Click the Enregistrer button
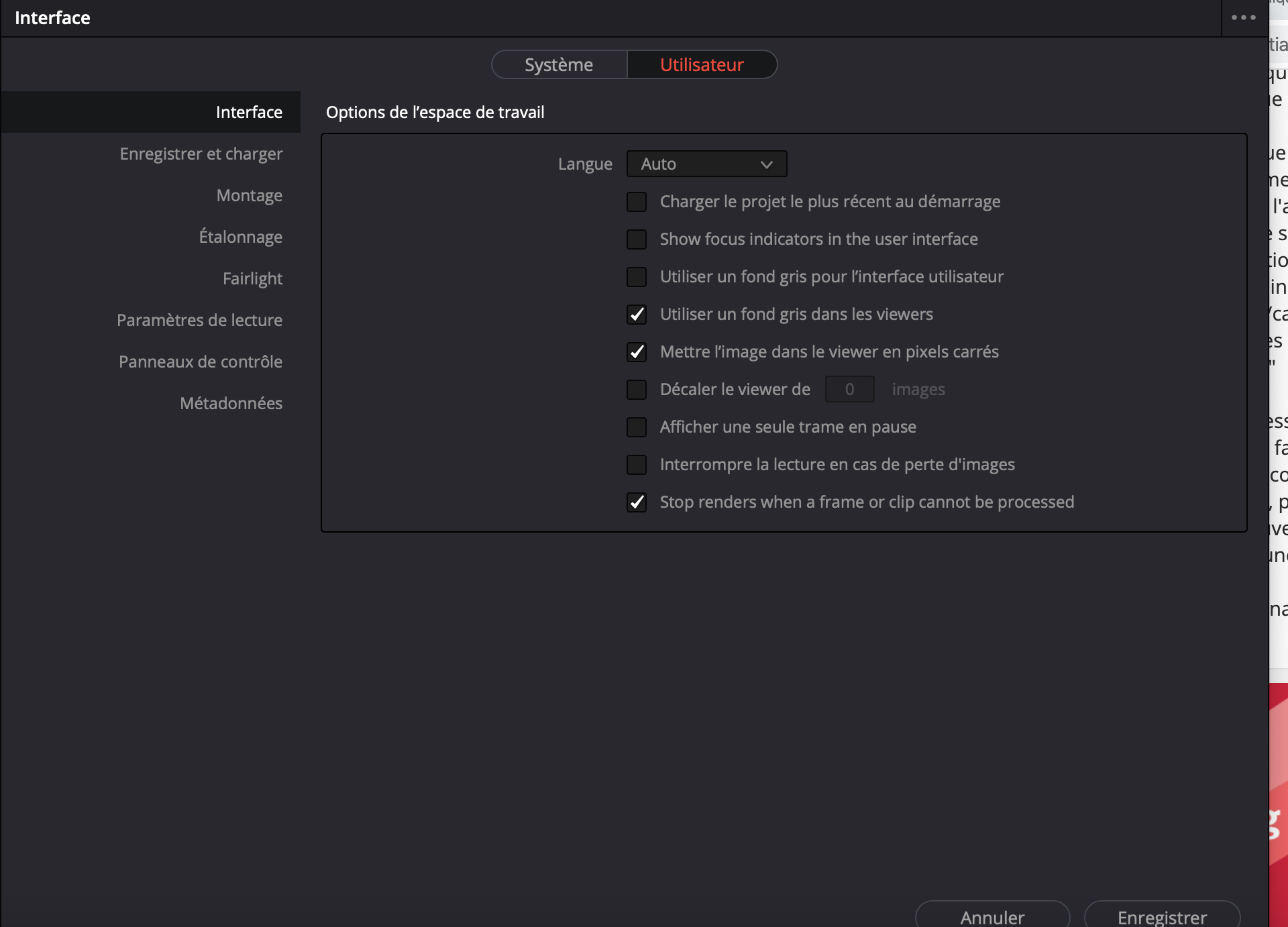The image size is (1288, 927). pos(1162,916)
